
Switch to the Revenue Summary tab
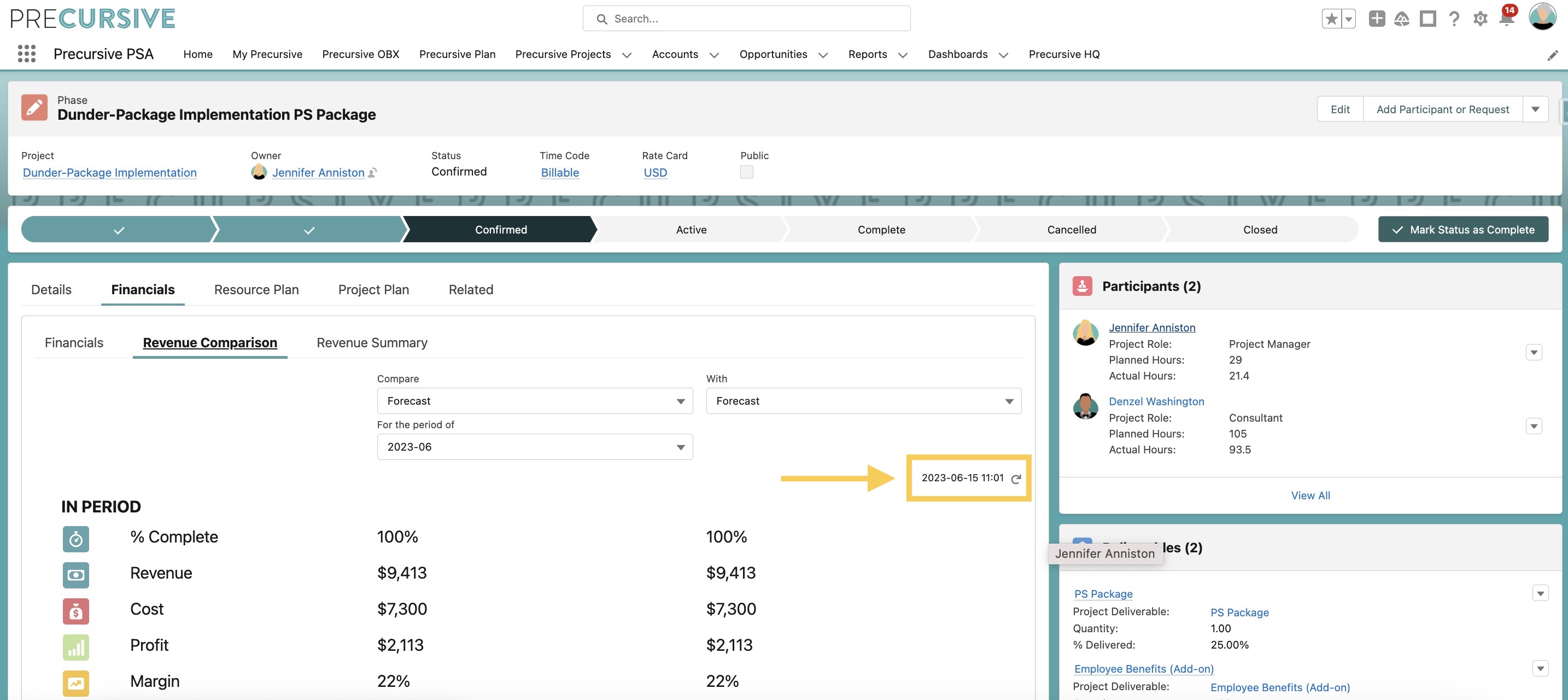pos(371,343)
